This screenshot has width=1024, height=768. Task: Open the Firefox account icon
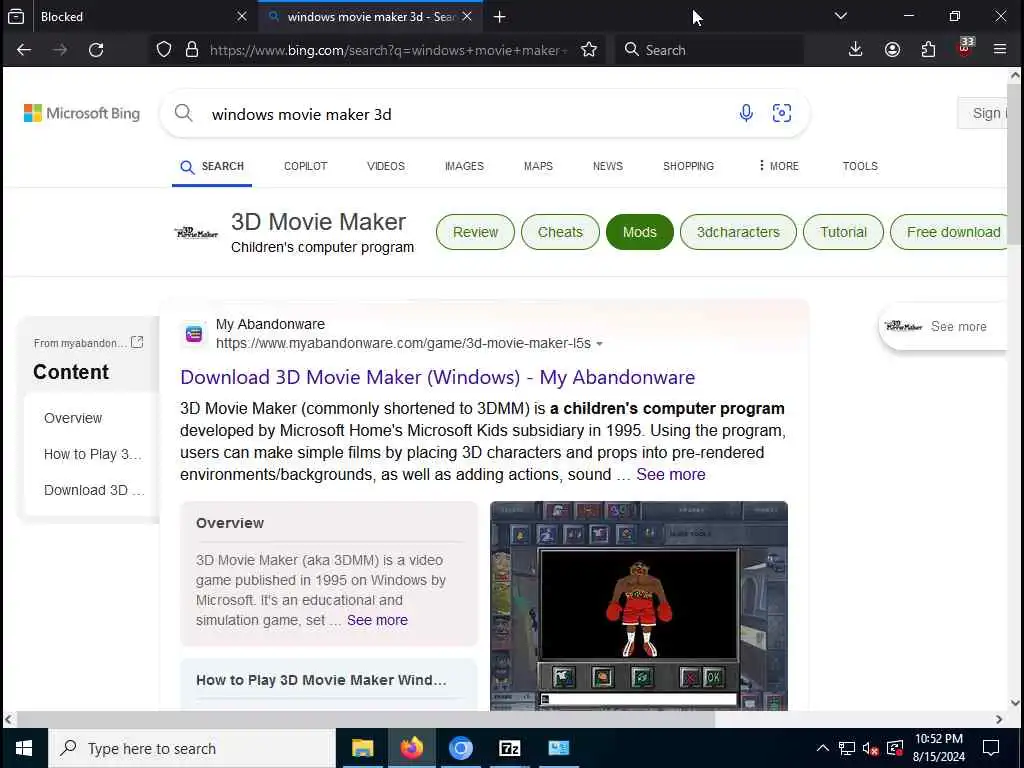click(x=892, y=50)
